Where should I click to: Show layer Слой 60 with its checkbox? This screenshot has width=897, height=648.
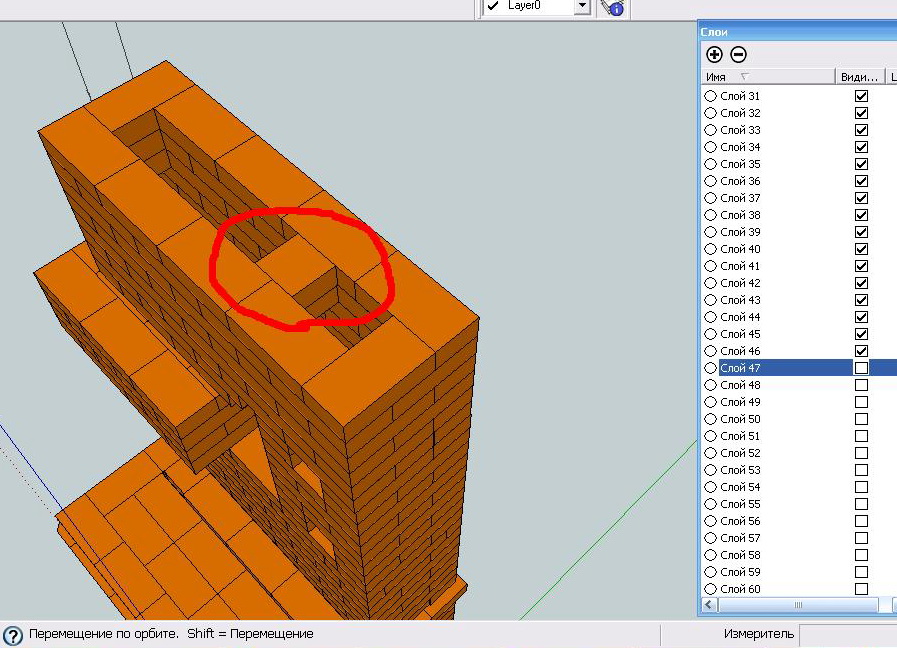coord(861,589)
